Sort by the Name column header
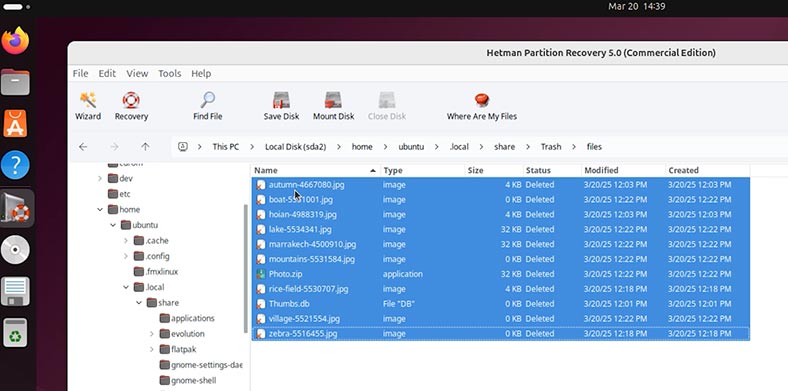The image size is (788, 391). click(316, 170)
